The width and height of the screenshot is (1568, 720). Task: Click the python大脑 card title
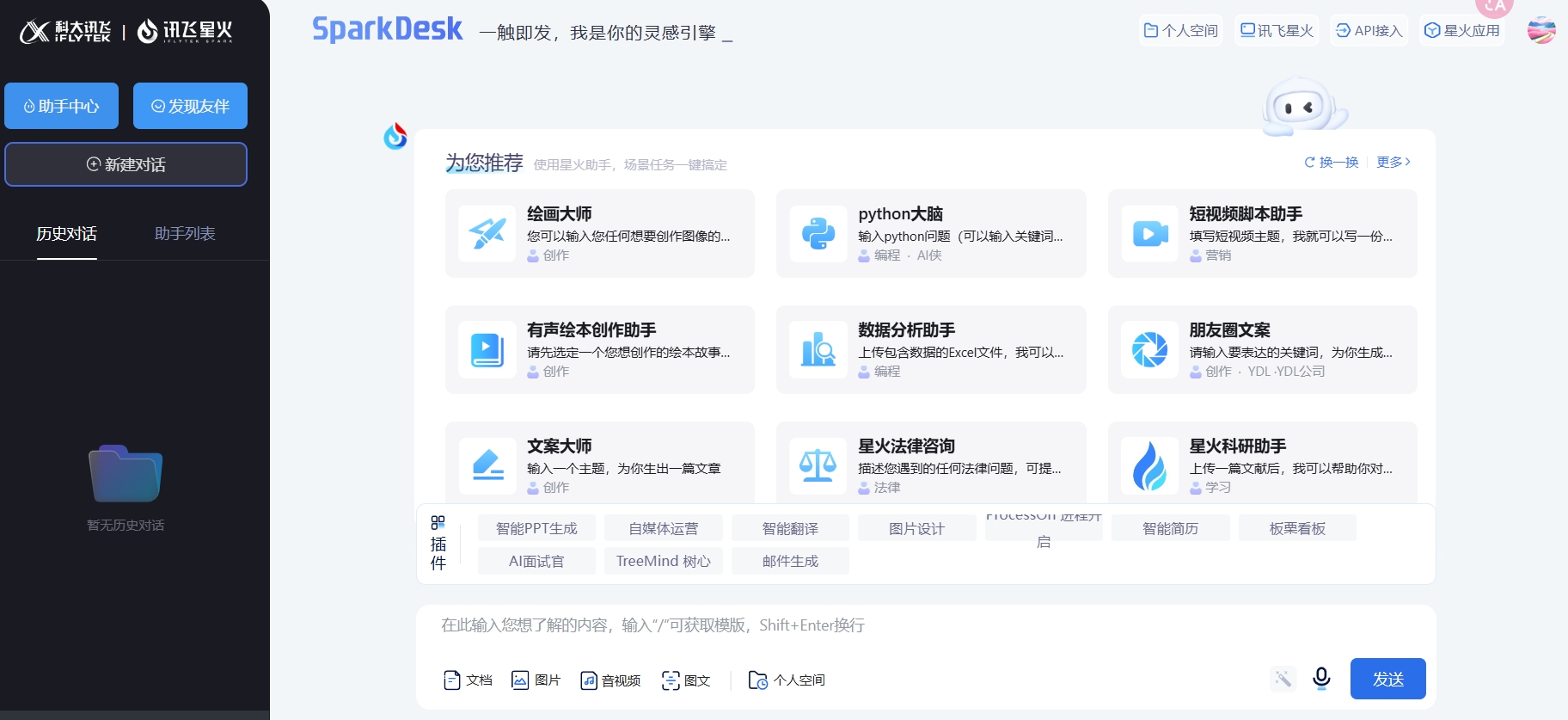click(901, 213)
